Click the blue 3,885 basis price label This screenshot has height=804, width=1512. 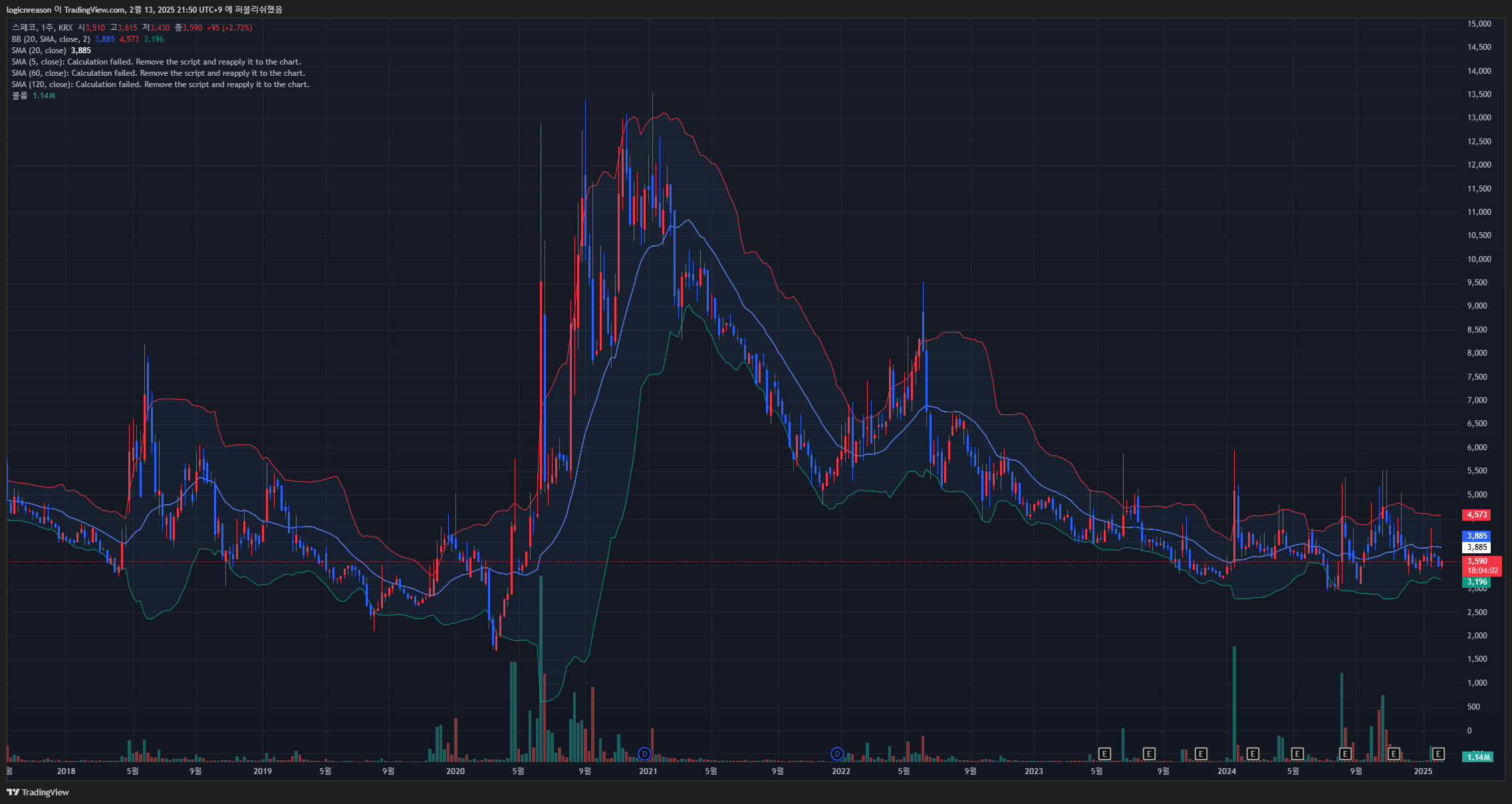[x=1477, y=536]
